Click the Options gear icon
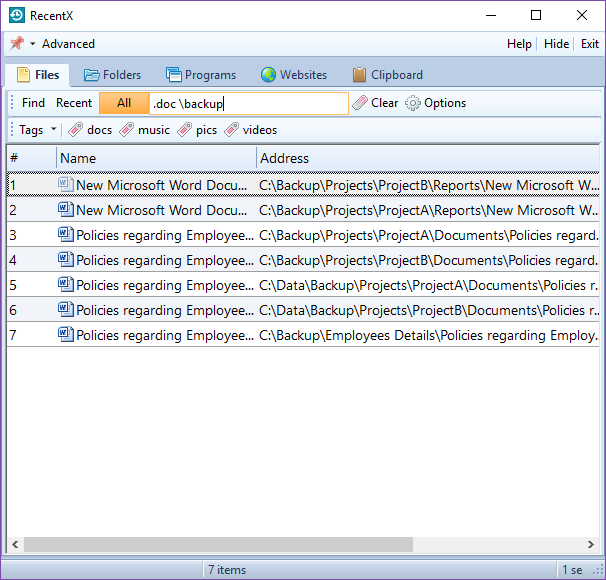 (x=412, y=103)
